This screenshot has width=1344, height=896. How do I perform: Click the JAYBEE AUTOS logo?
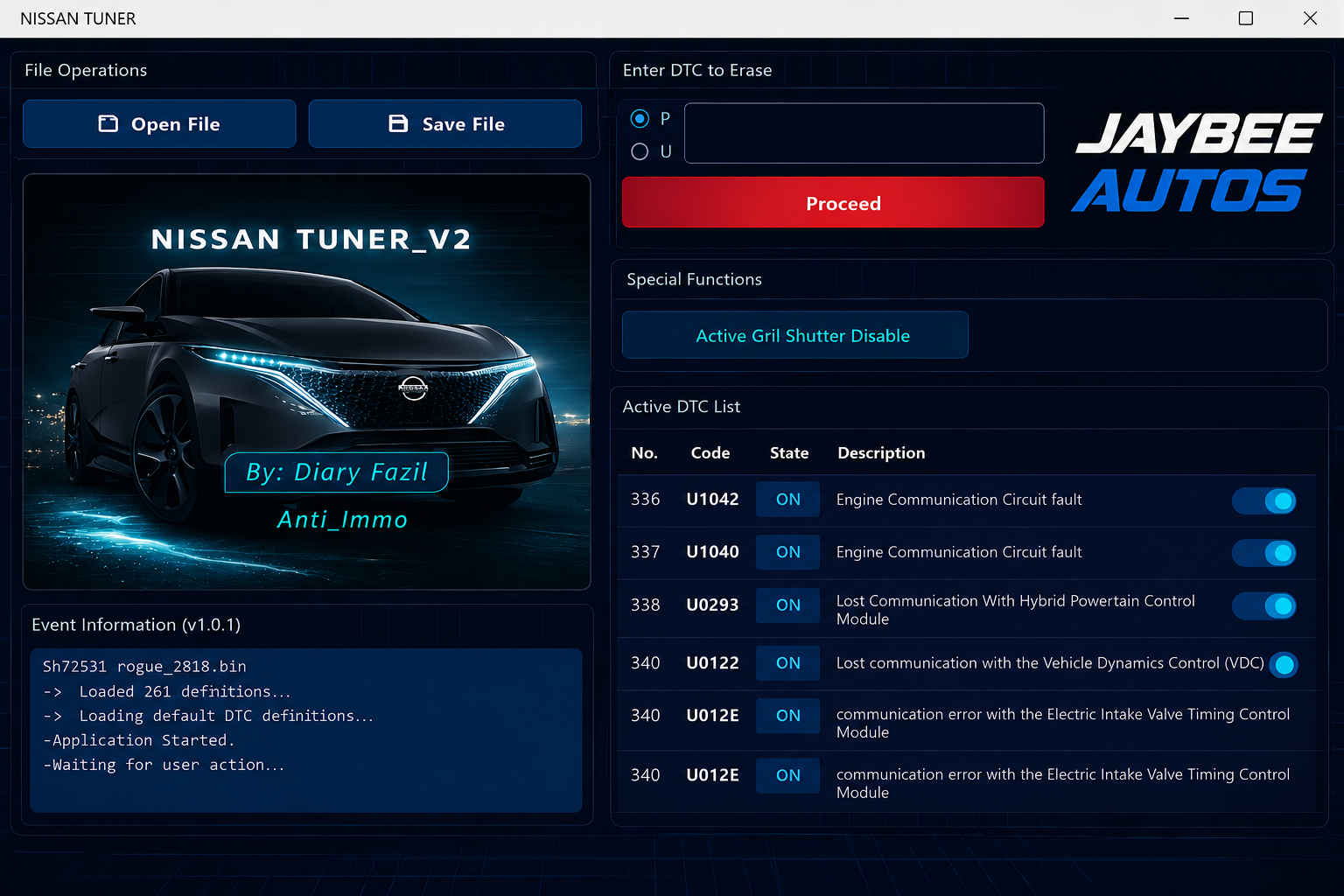point(1197,164)
